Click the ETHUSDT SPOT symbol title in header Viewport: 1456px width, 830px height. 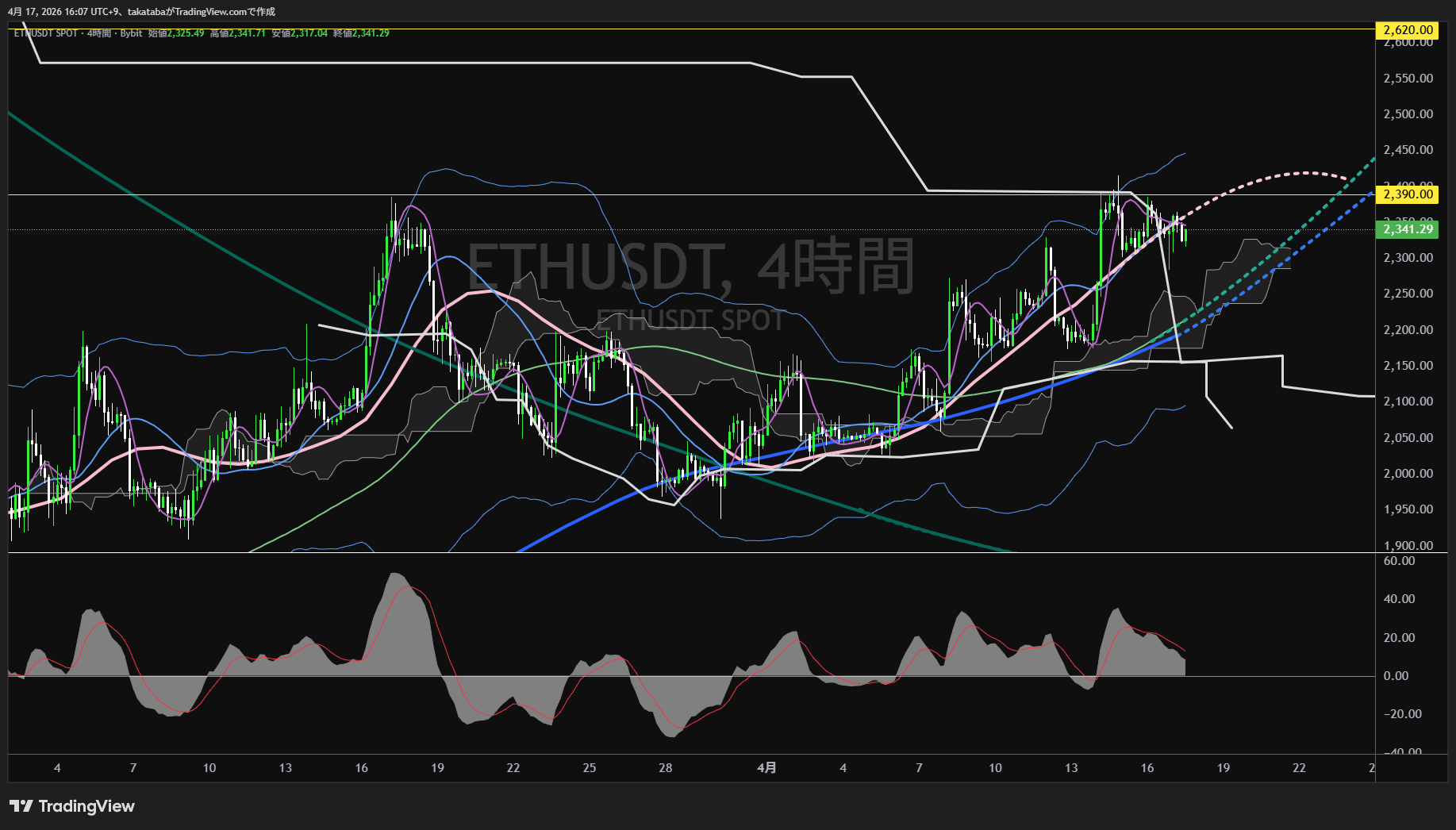[46, 33]
